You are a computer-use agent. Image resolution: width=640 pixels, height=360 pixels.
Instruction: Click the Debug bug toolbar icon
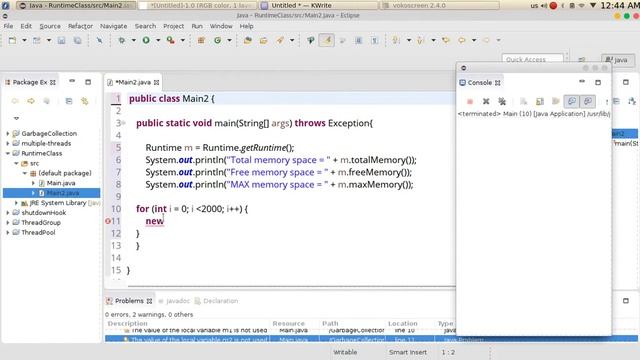coord(122,40)
